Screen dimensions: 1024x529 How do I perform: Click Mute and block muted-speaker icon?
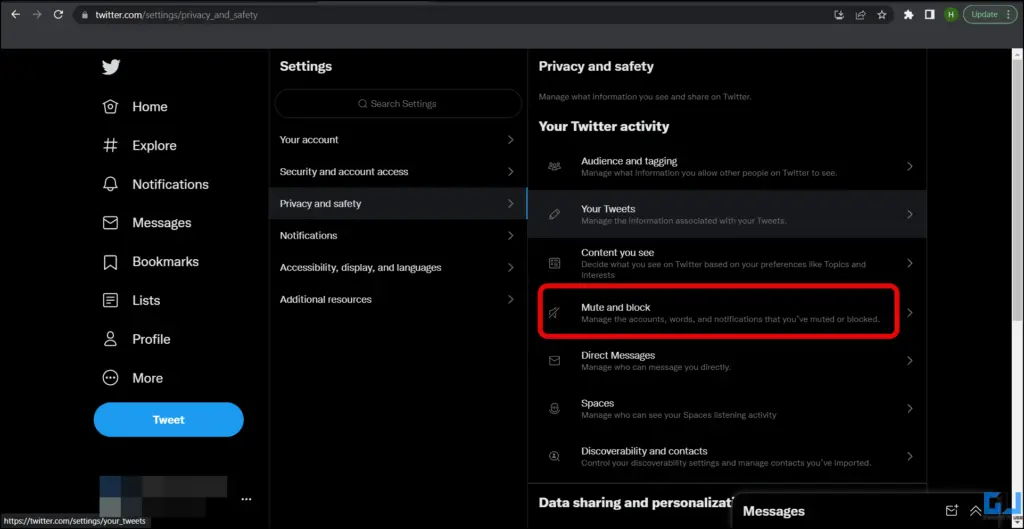[x=554, y=312]
